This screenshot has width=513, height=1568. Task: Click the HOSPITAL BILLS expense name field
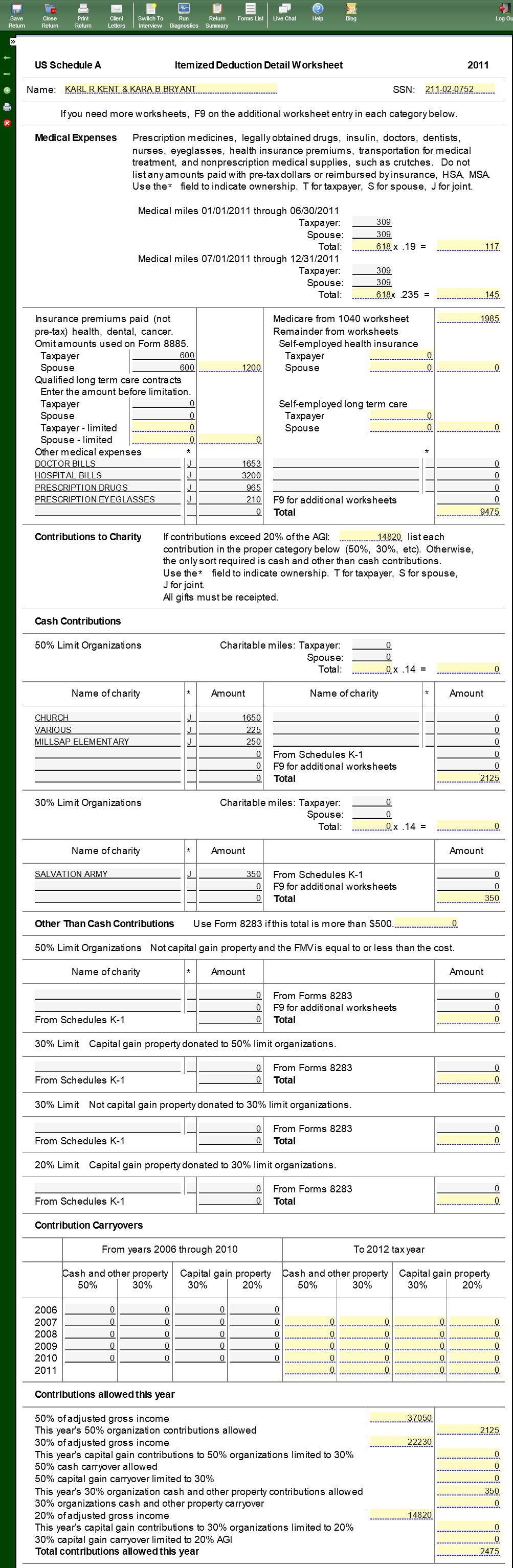[107, 475]
